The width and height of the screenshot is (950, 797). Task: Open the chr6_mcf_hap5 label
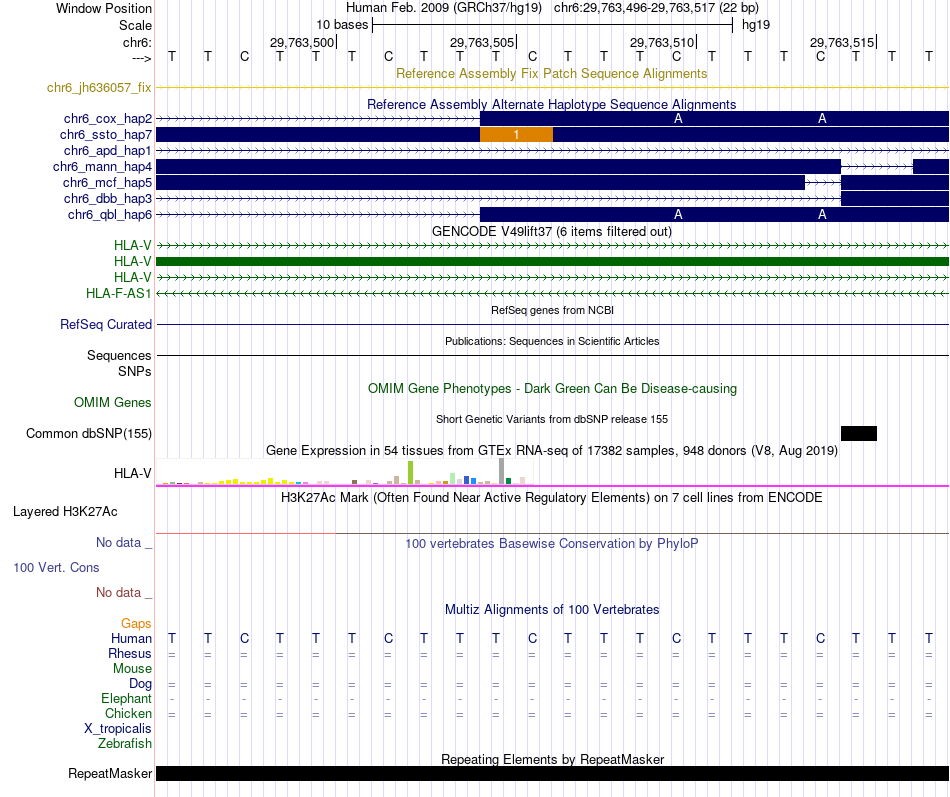107,182
